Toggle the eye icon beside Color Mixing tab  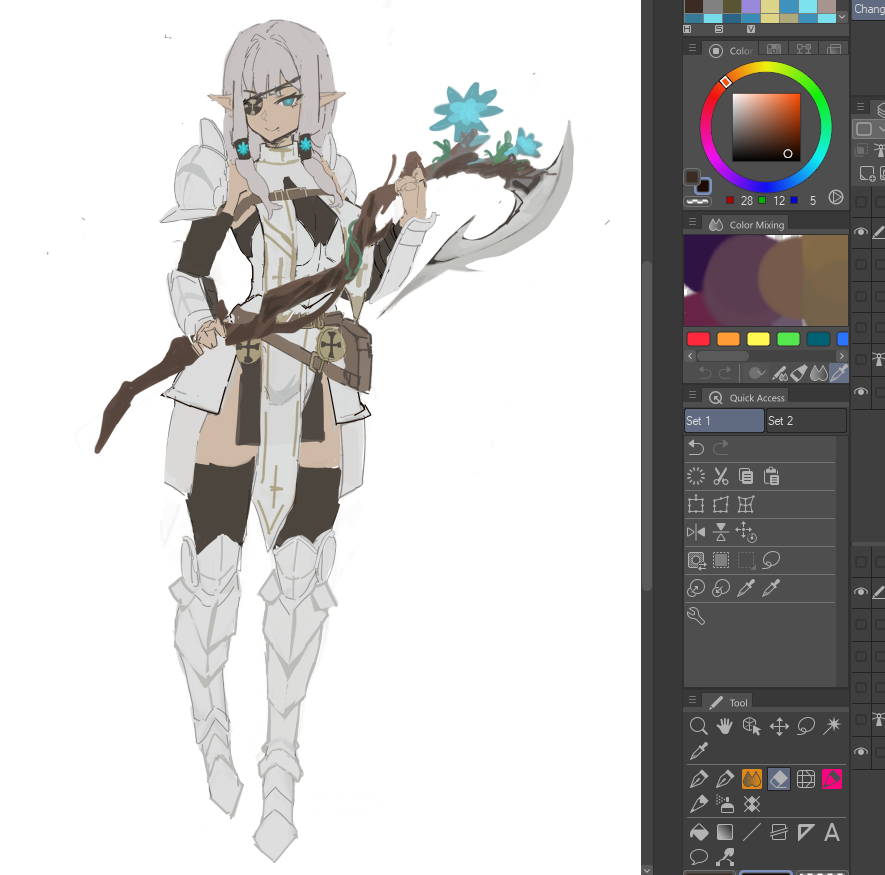(861, 231)
